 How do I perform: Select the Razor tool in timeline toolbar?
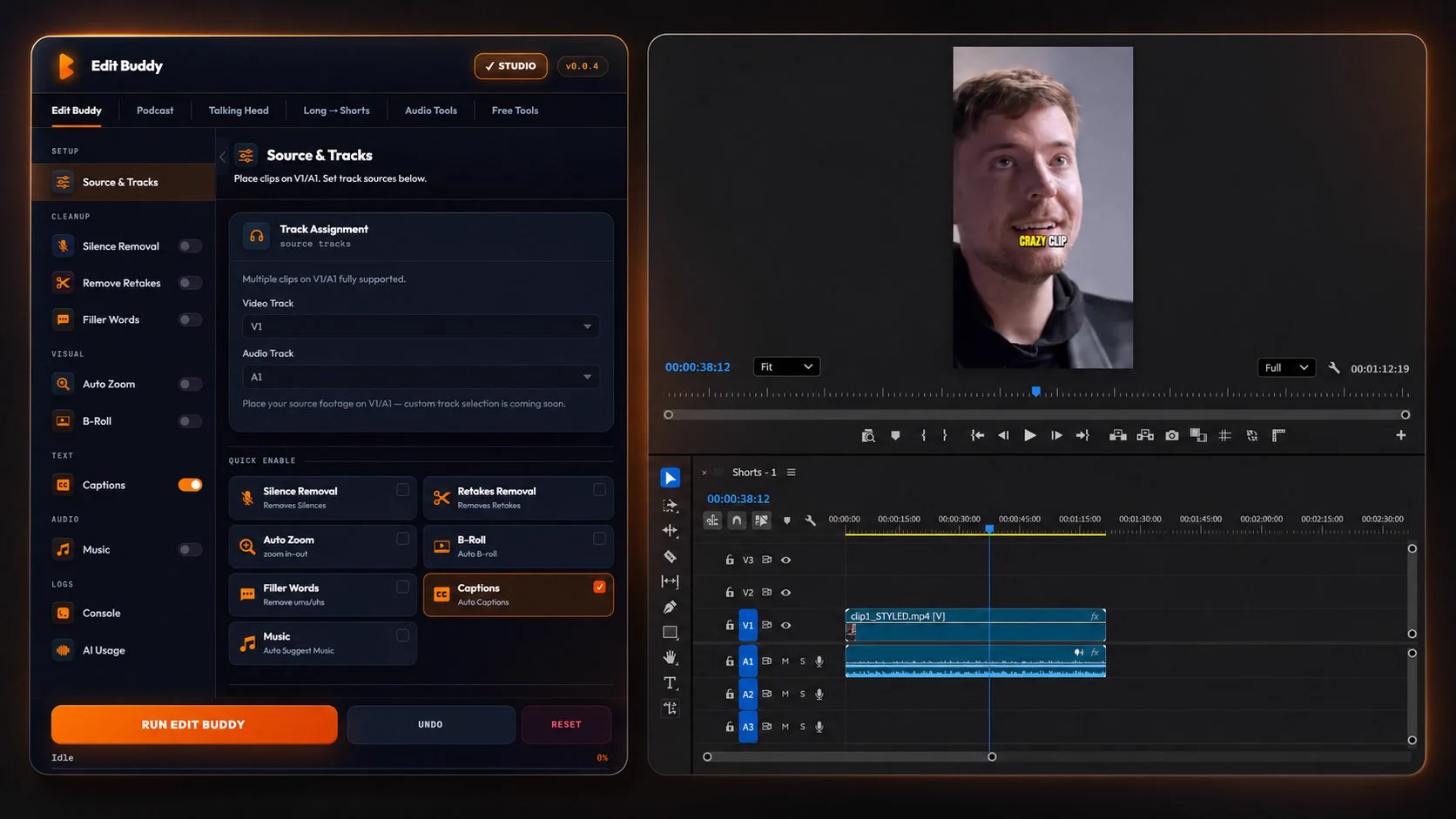click(670, 556)
